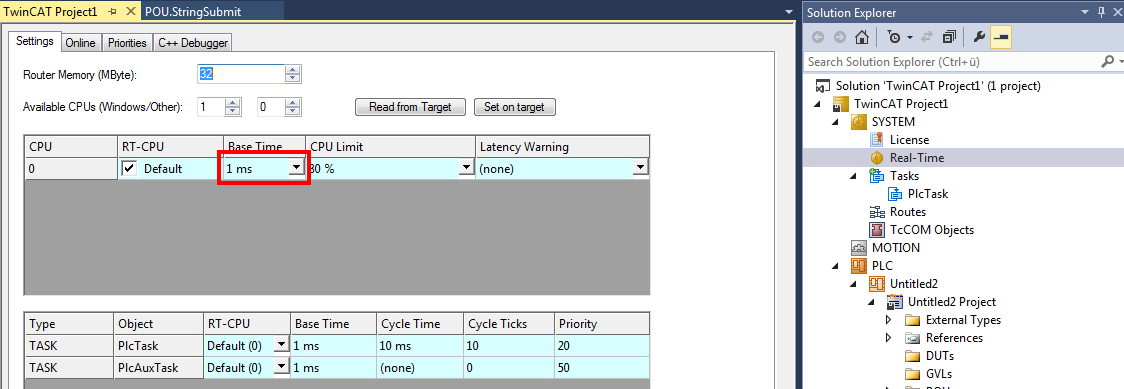Click the Untitled2 Project icon
Viewport: 1124px width, 389px height.
click(895, 302)
